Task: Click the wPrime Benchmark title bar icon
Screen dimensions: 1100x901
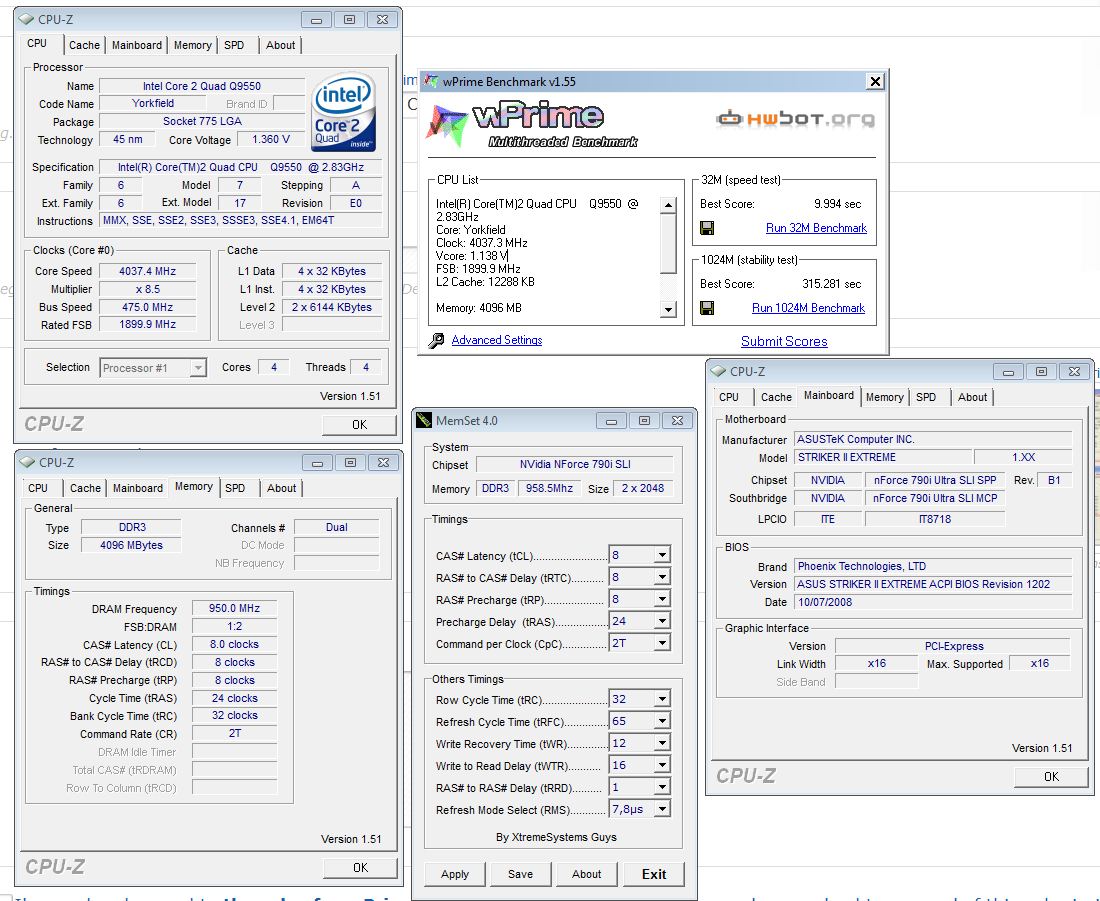Action: click(x=431, y=81)
